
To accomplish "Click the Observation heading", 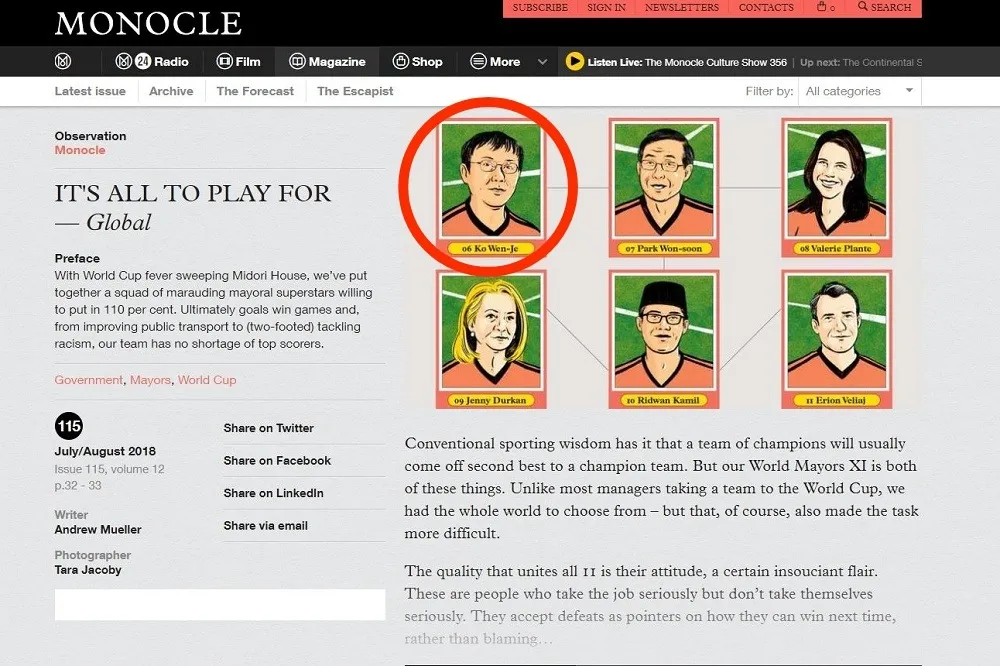I will tap(90, 136).
